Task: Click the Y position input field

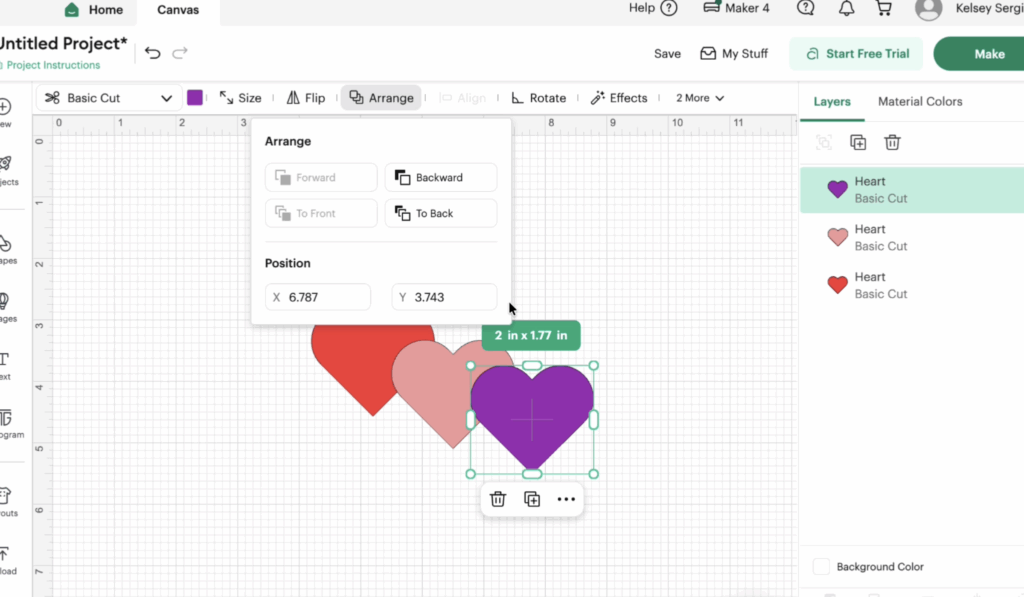Action: click(444, 297)
